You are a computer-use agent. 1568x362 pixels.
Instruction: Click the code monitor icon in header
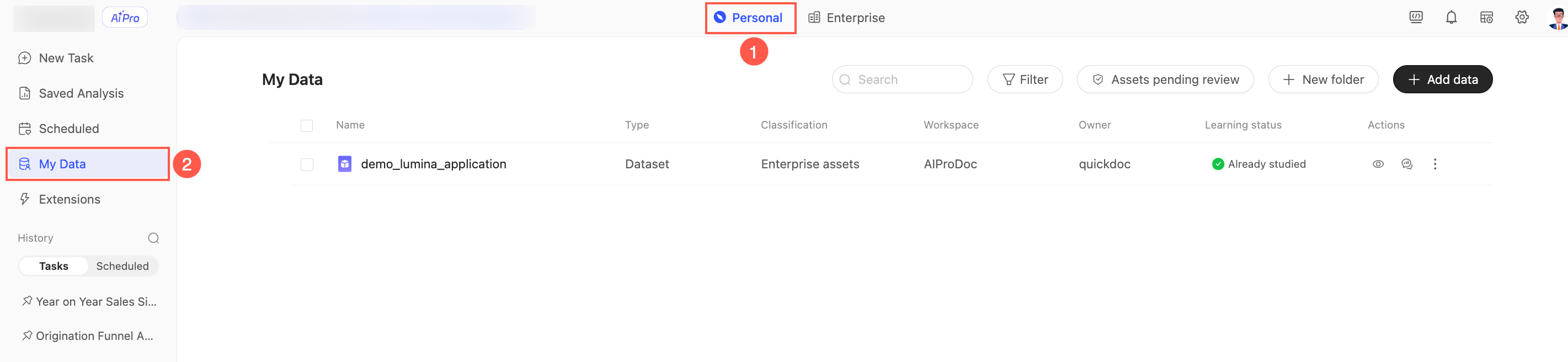(x=1416, y=18)
